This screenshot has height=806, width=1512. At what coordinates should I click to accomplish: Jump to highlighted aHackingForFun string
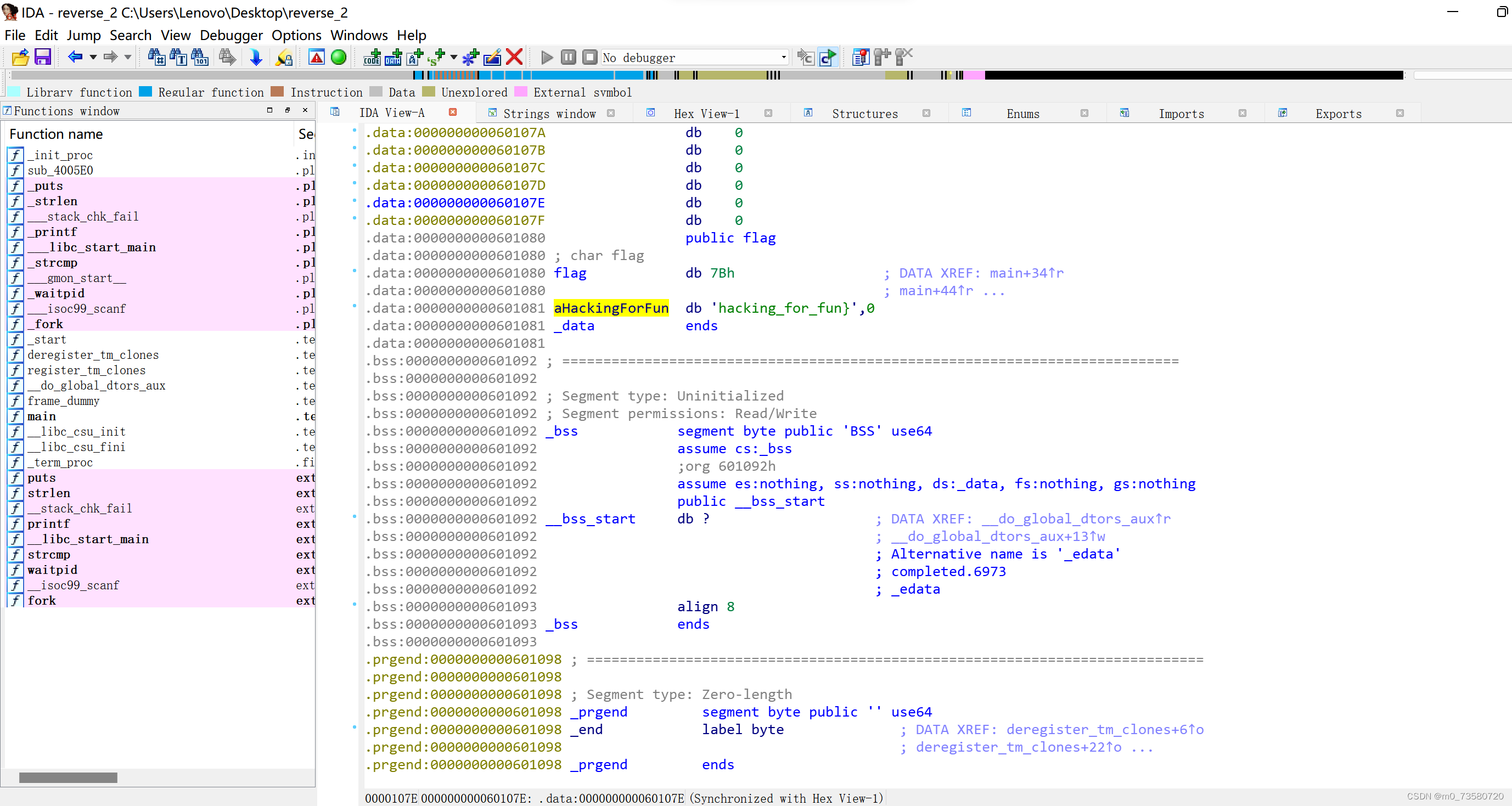(611, 308)
